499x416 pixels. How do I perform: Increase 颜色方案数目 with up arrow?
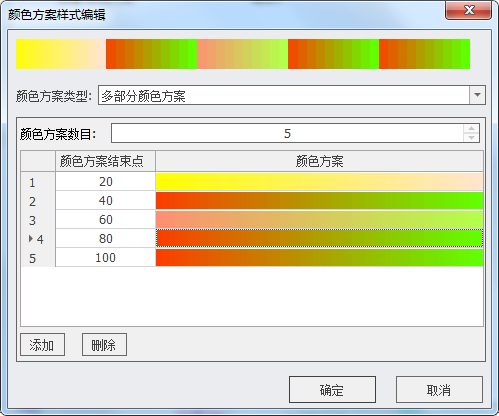(471, 129)
